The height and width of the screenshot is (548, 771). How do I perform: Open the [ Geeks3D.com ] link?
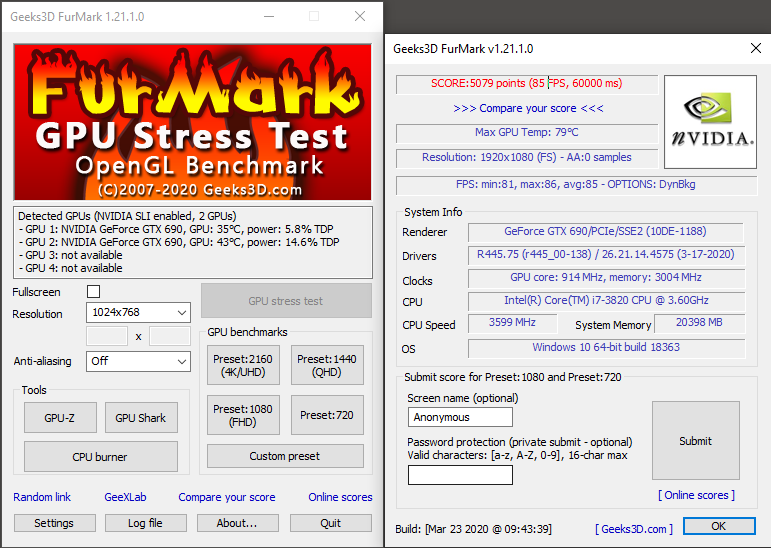click(x=634, y=529)
